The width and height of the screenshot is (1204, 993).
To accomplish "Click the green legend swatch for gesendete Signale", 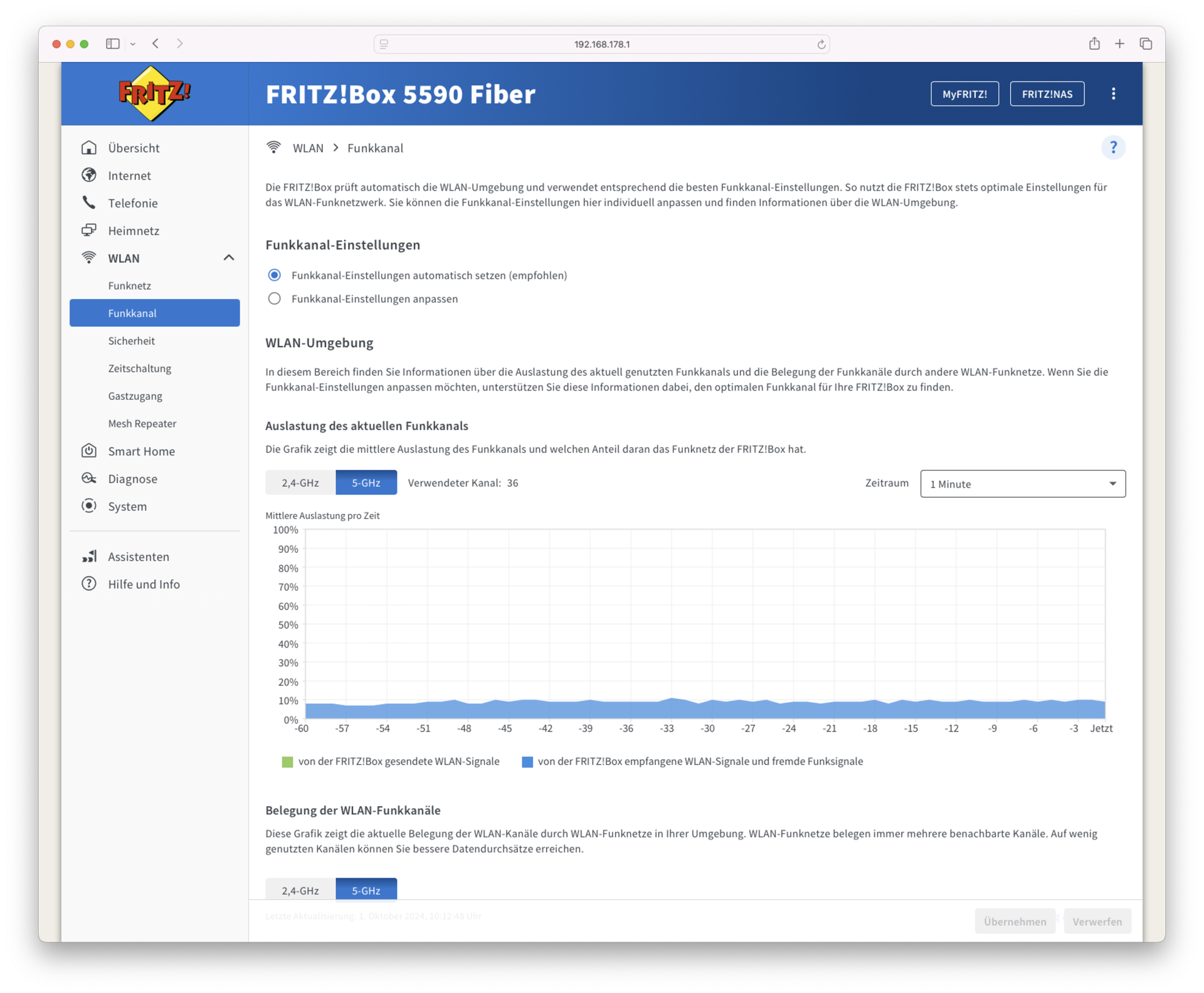I will [x=287, y=762].
